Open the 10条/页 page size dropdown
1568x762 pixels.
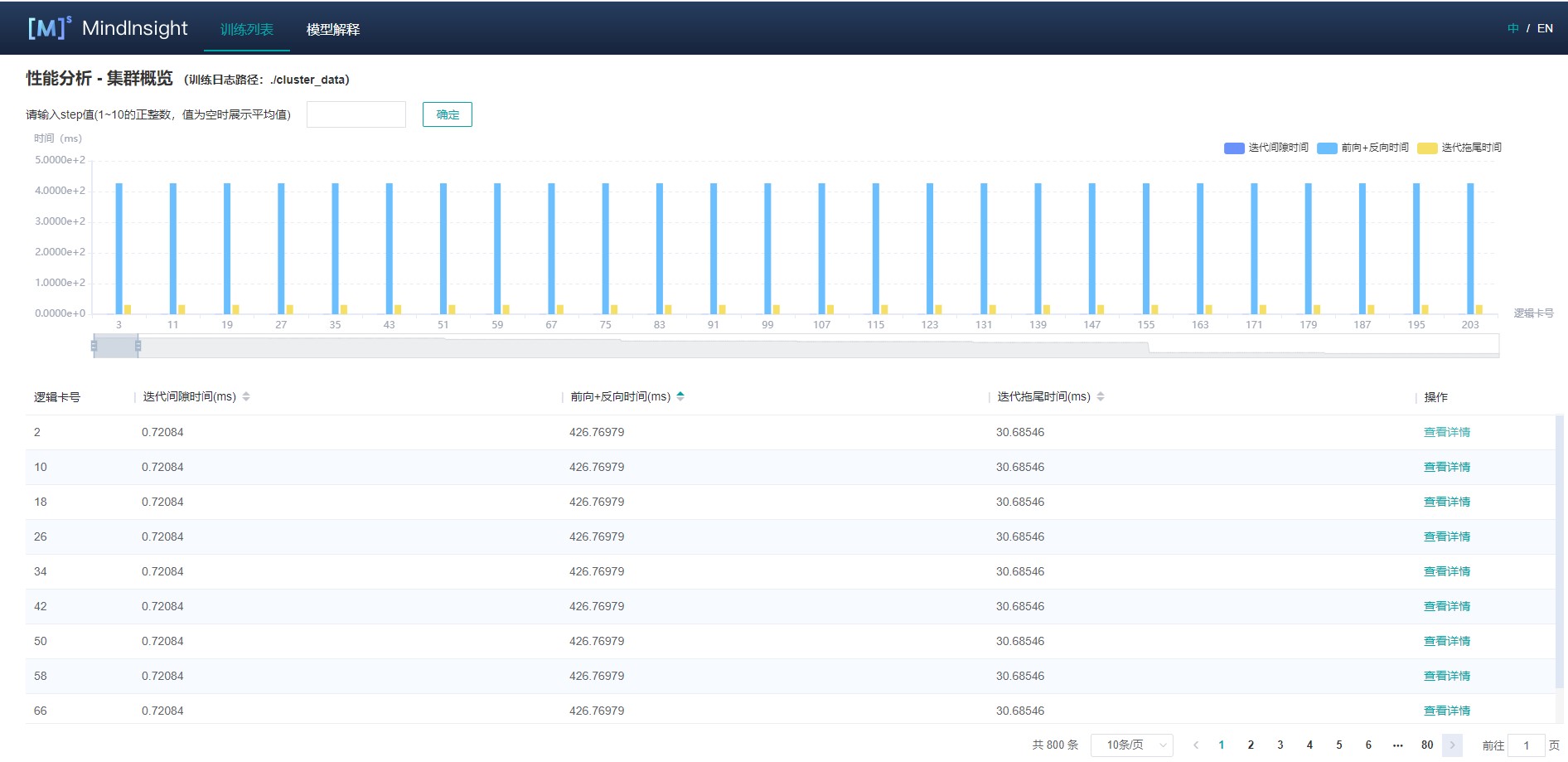[x=1131, y=745]
